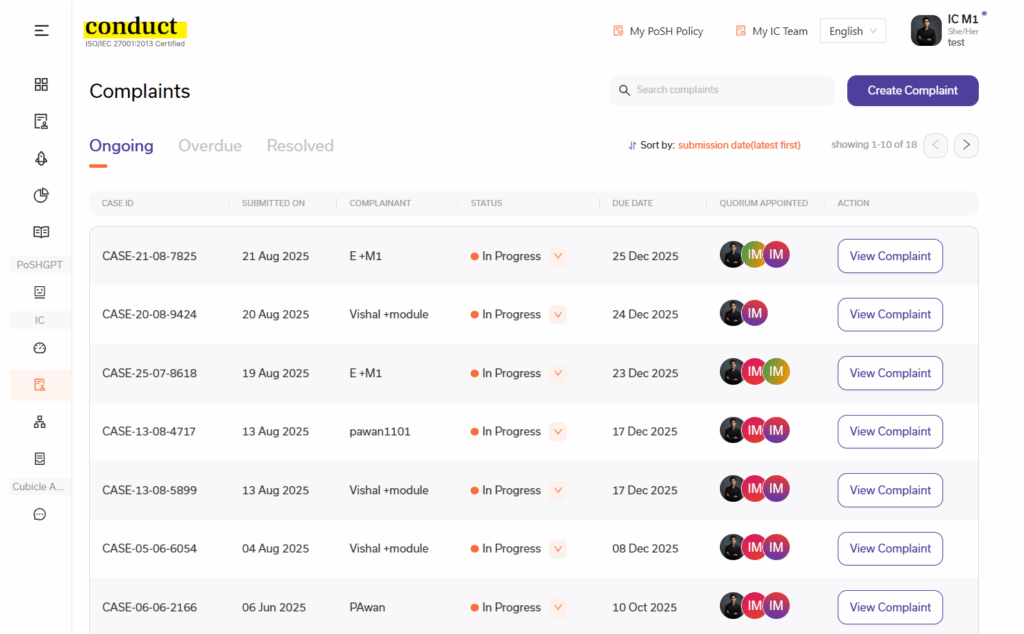The height and width of the screenshot is (634, 1024).
Task: Go to next page of complaints
Action: click(x=965, y=145)
